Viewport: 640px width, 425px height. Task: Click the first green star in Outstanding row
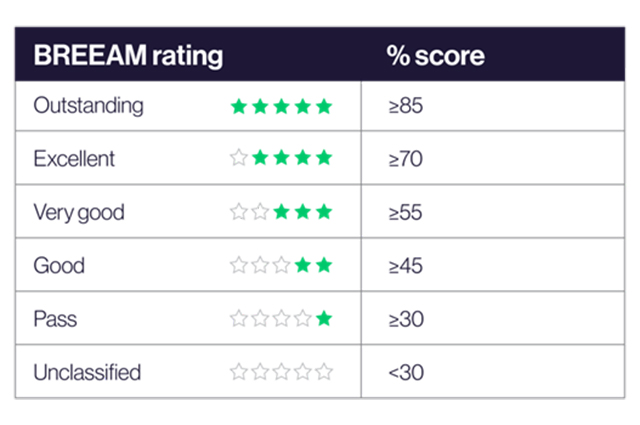[239, 107]
